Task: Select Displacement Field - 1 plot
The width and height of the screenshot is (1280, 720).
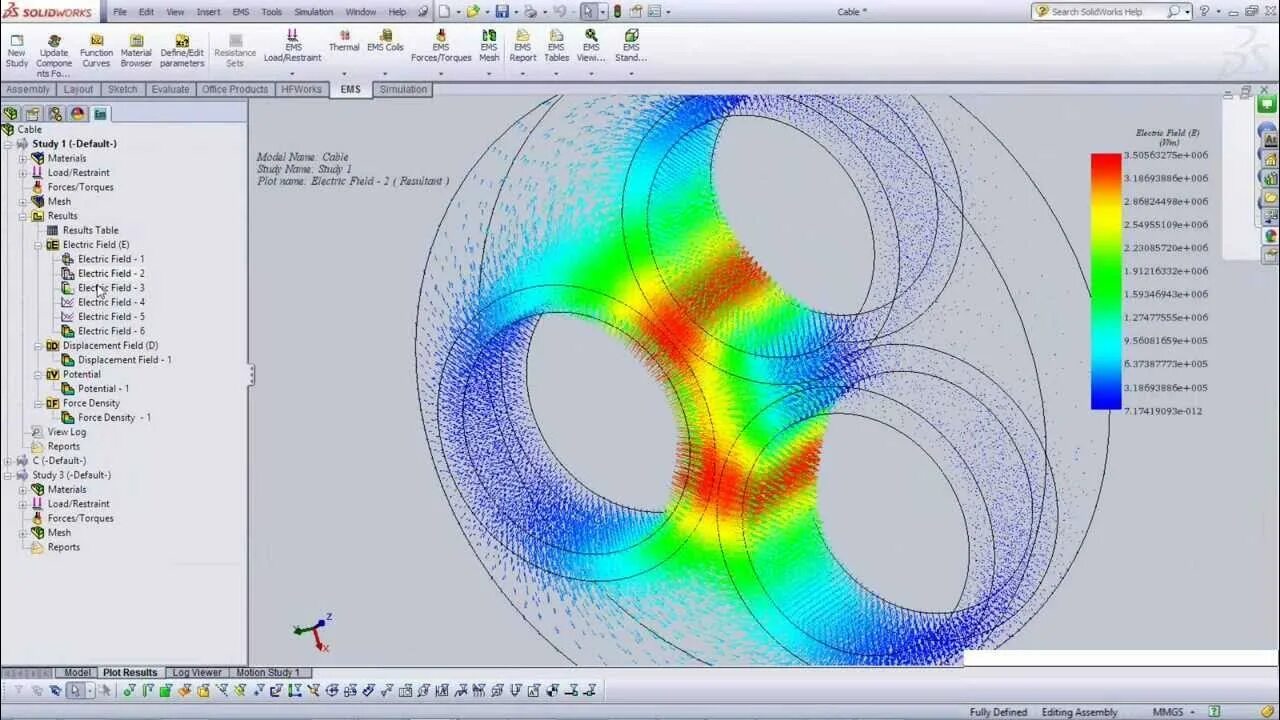Action: 116,360
